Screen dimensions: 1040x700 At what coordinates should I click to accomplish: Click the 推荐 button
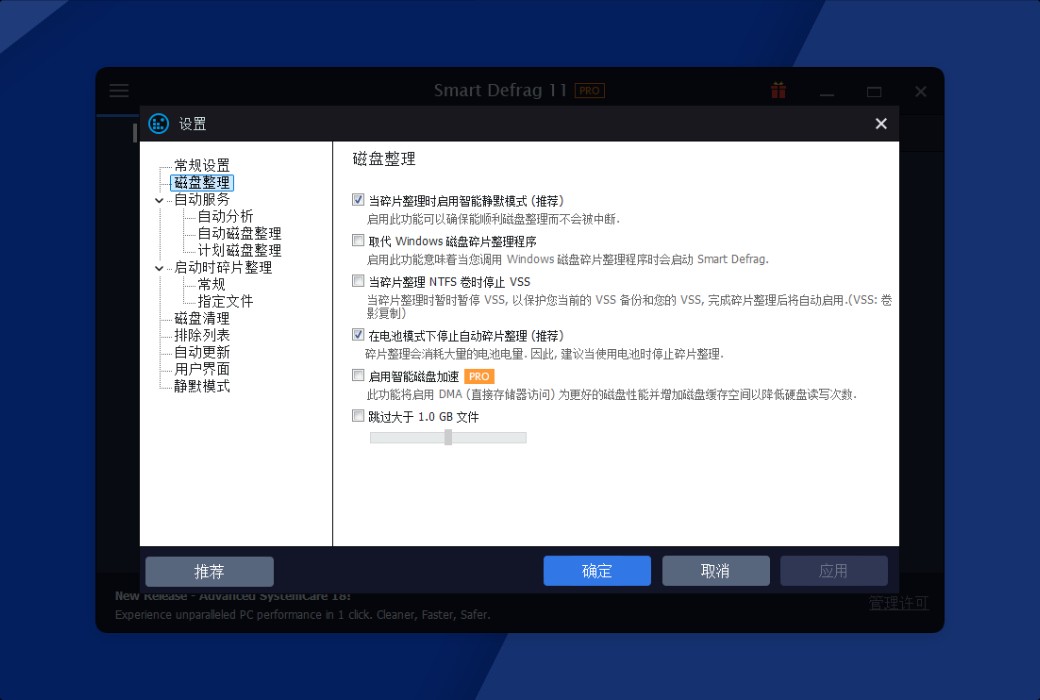(x=210, y=571)
